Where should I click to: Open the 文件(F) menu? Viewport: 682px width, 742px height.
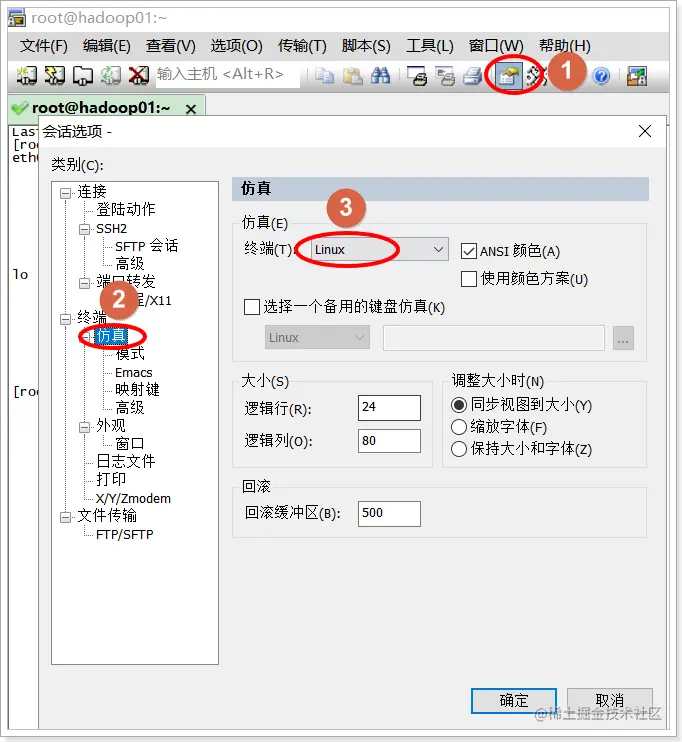click(44, 46)
